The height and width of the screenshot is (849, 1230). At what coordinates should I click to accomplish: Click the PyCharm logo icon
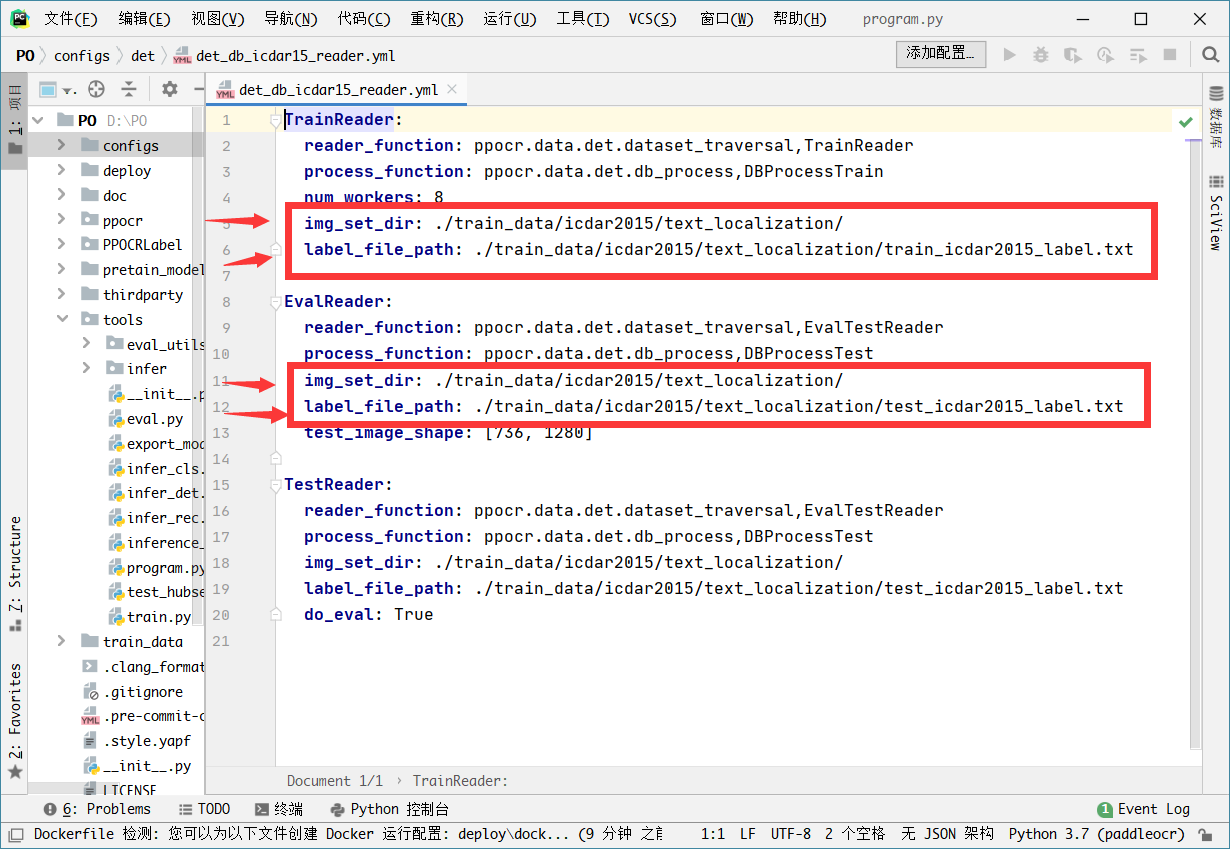tap(19, 19)
